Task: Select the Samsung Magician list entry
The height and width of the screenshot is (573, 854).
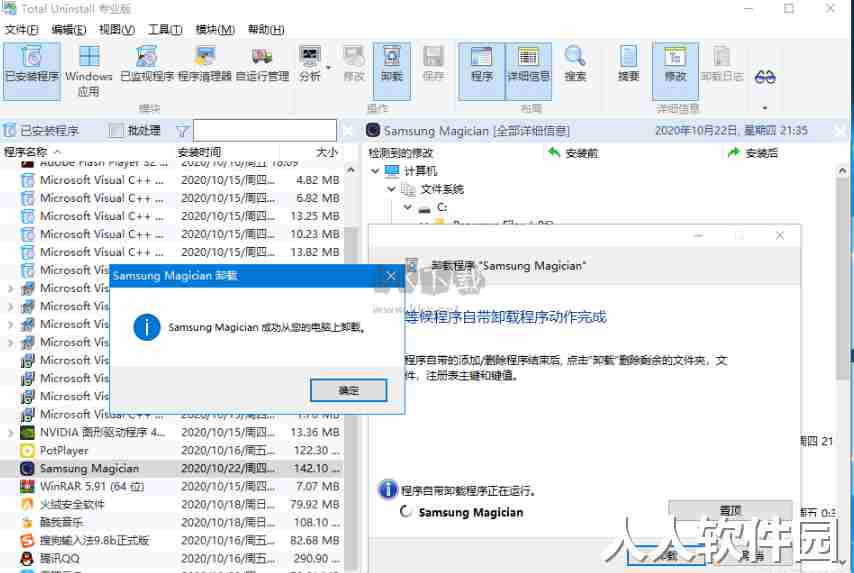Action: pos(172,468)
